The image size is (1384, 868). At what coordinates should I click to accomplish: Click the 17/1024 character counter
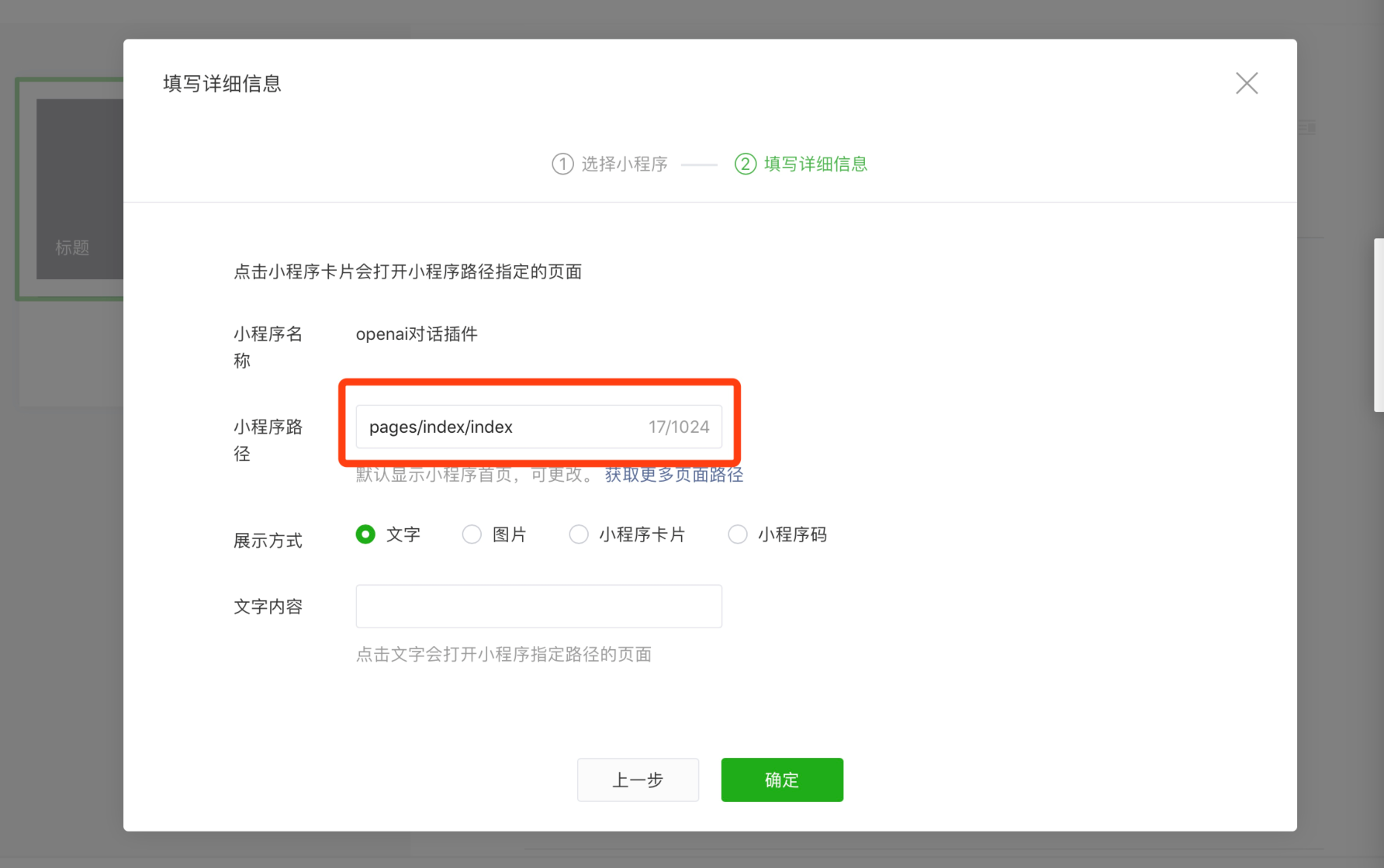pos(679,427)
